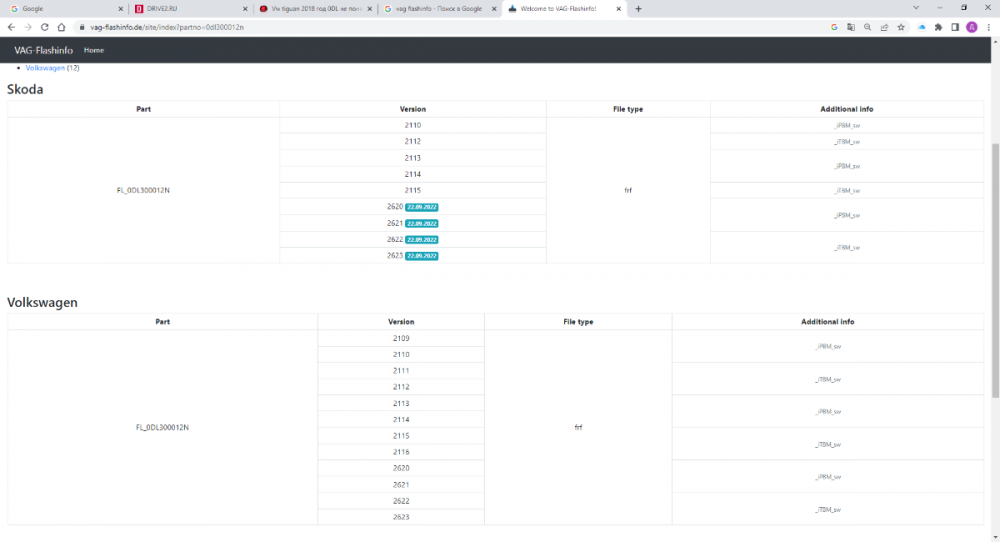Click the vertical scrollbar thumb
1000x542 pixels.
coord(995,271)
